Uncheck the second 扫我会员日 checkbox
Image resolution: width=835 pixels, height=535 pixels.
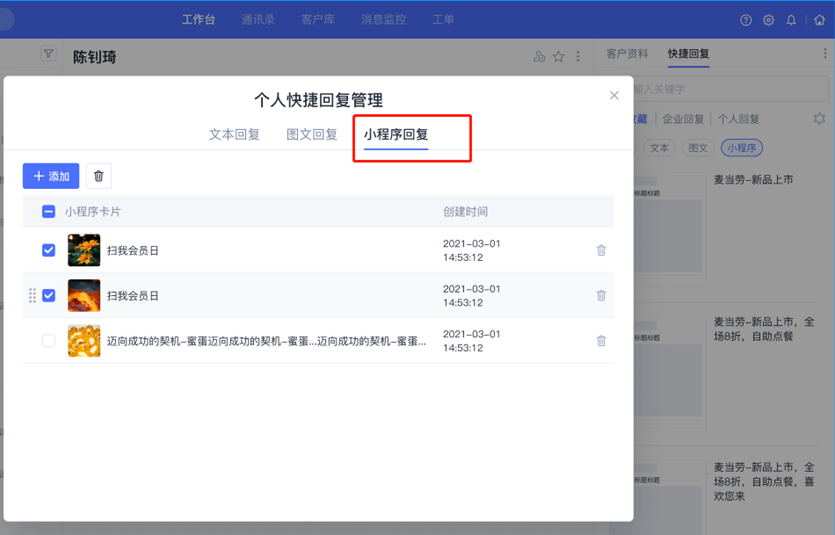tap(48, 295)
